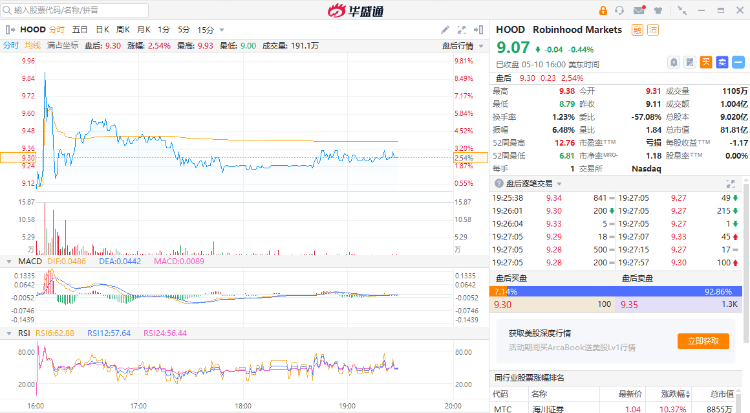The width and height of the screenshot is (750, 413).
Task: Open customer service headset icon
Action: [619, 11]
